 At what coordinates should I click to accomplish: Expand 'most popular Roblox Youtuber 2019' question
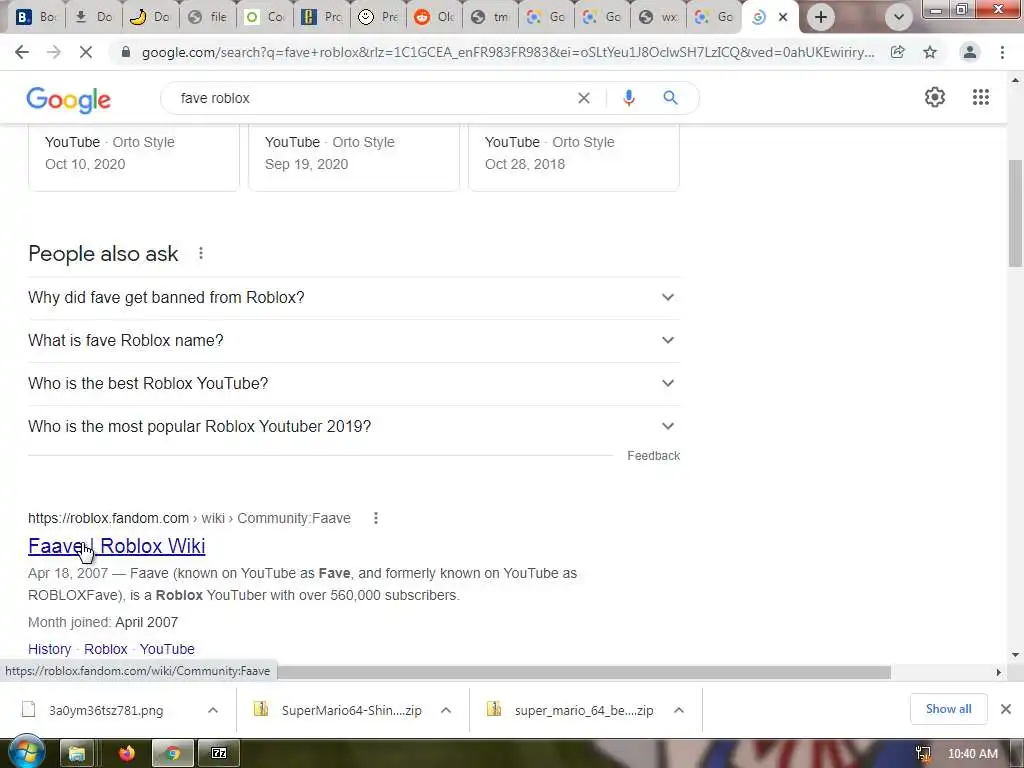(354, 426)
